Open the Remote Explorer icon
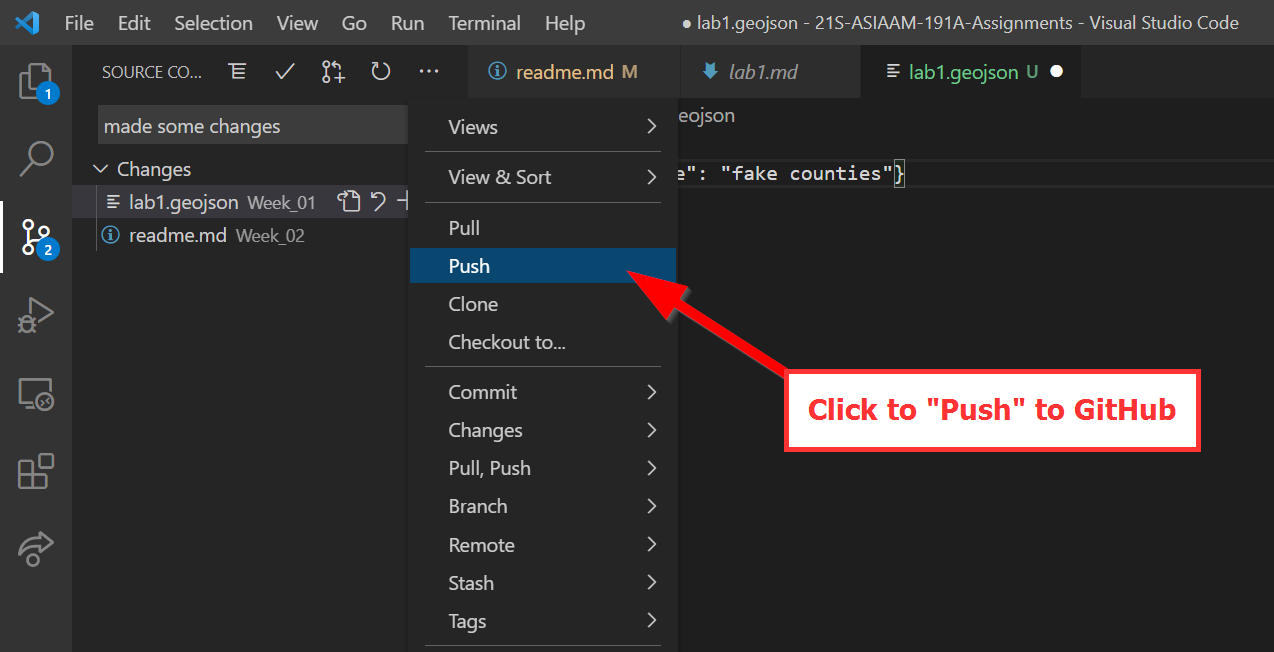The image size is (1274, 652). click(36, 394)
